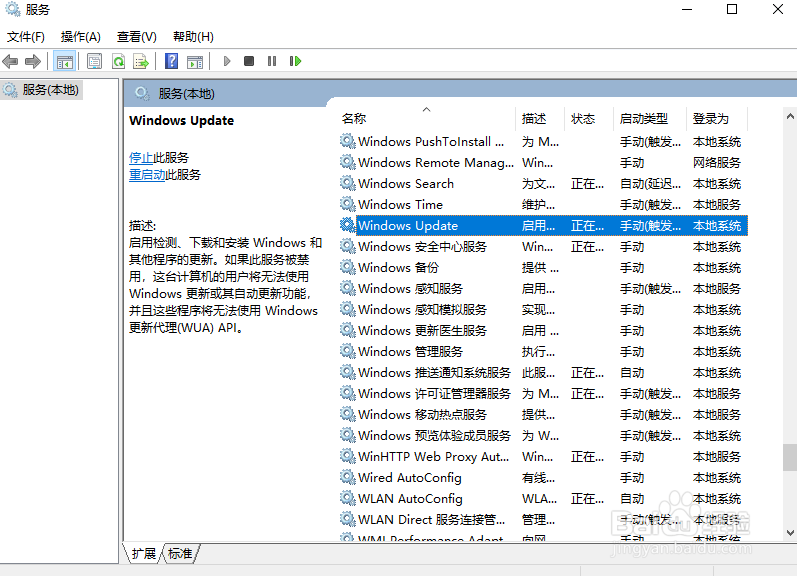
Task: Click the Pause service icon
Action: tap(272, 62)
